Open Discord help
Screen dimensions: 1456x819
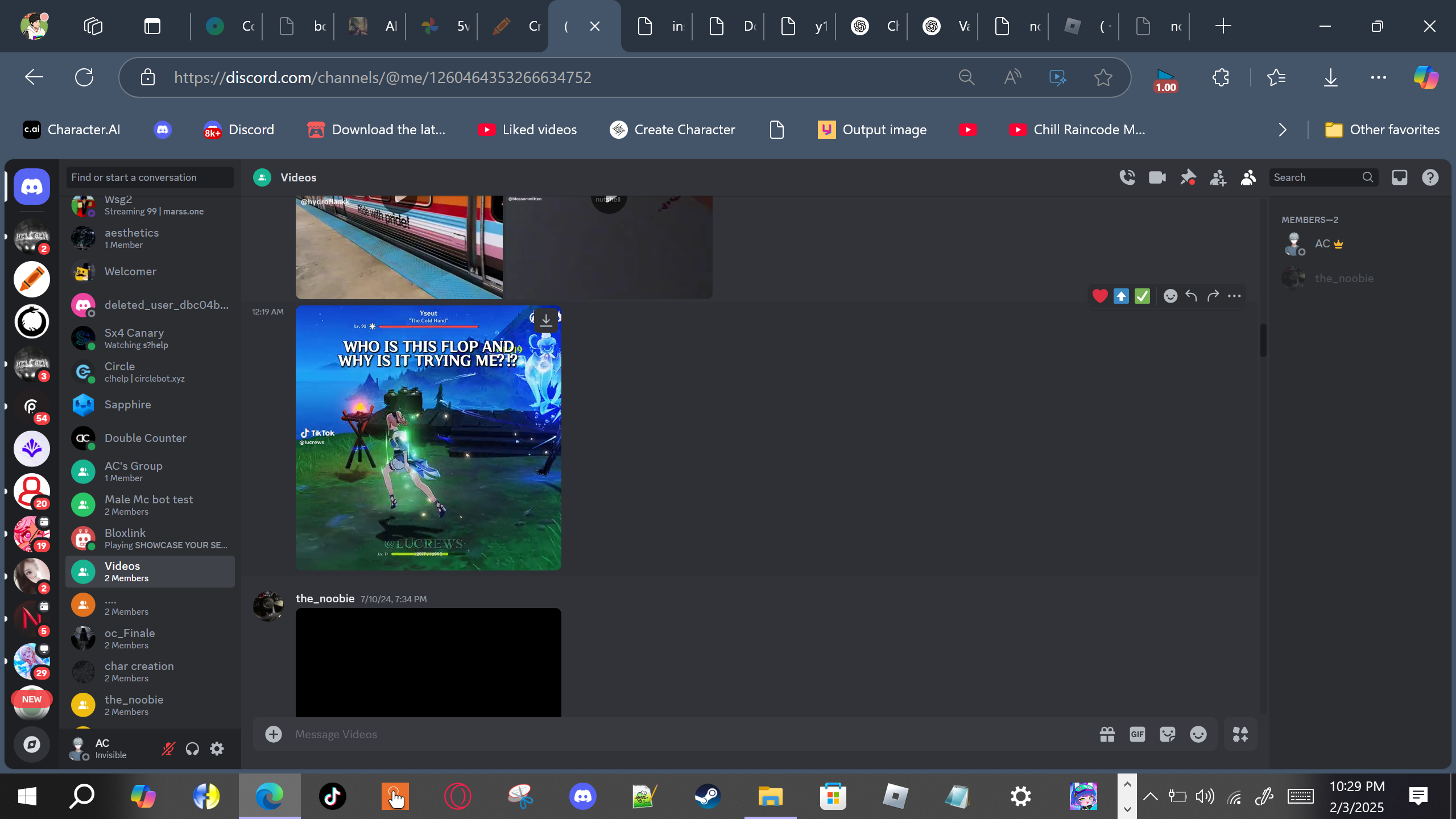coord(1430,177)
